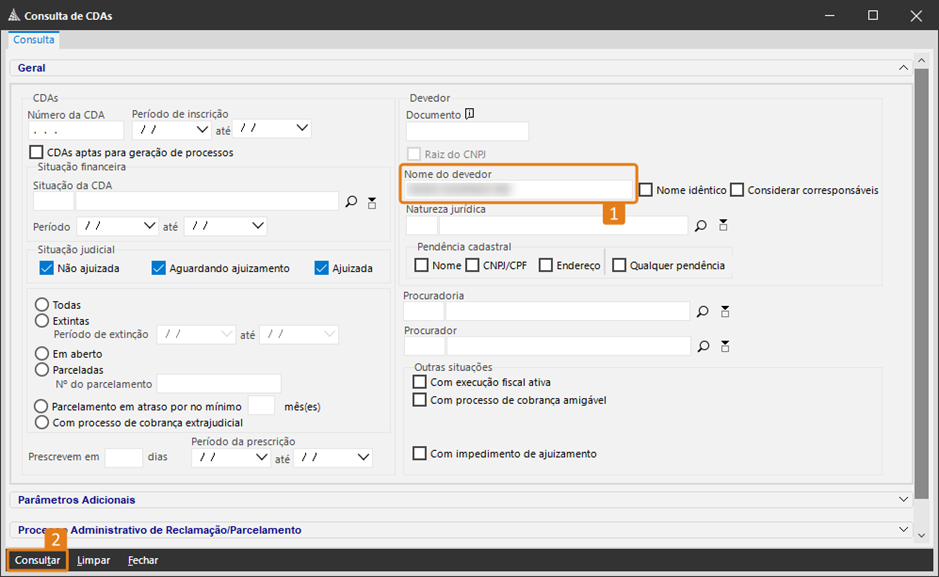This screenshot has height=577, width=939.
Task: Click clear filter icon beside Situação da CDA
Action: pos(372,202)
